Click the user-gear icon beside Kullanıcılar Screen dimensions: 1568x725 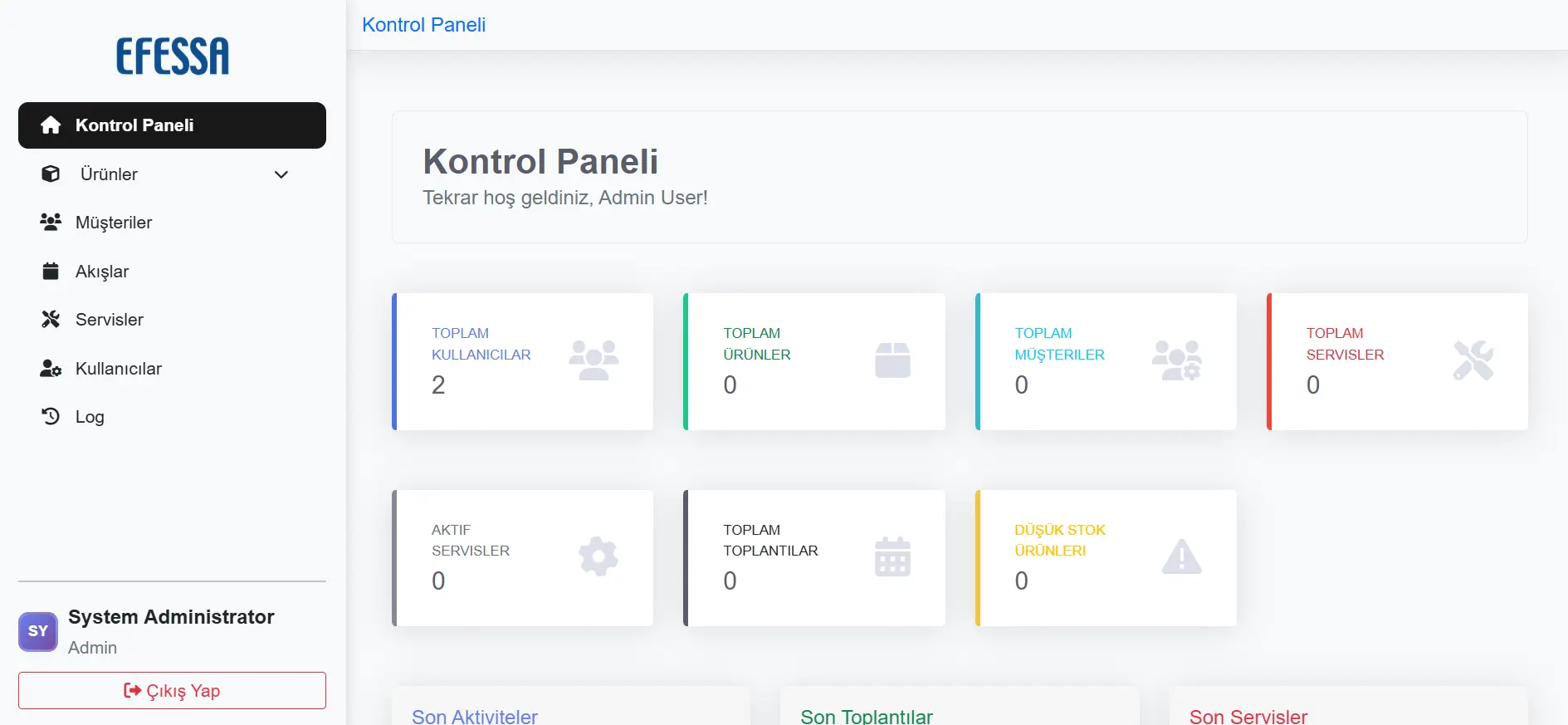pyautogui.click(x=51, y=369)
